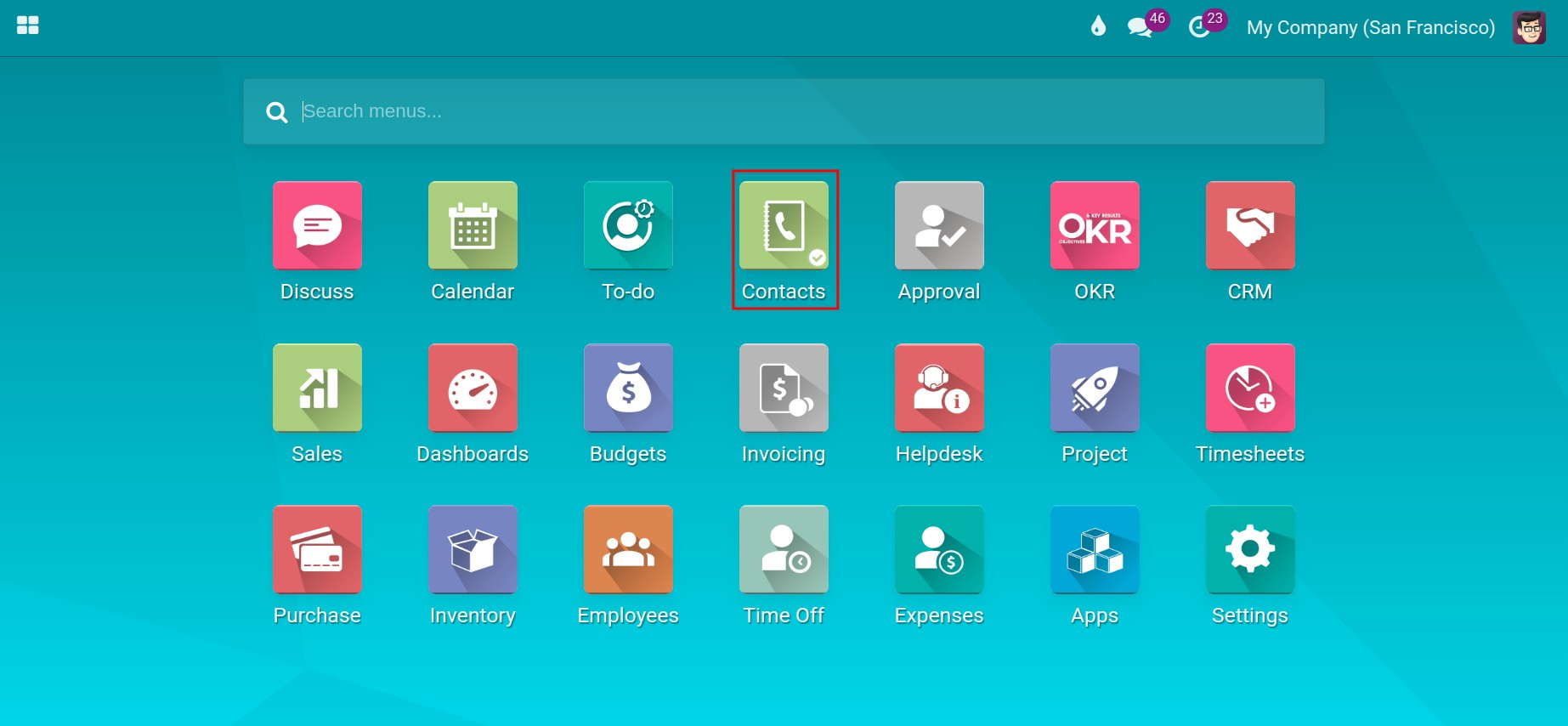Screen dimensions: 1568x726
Task: Open the Project app
Action: point(1095,388)
